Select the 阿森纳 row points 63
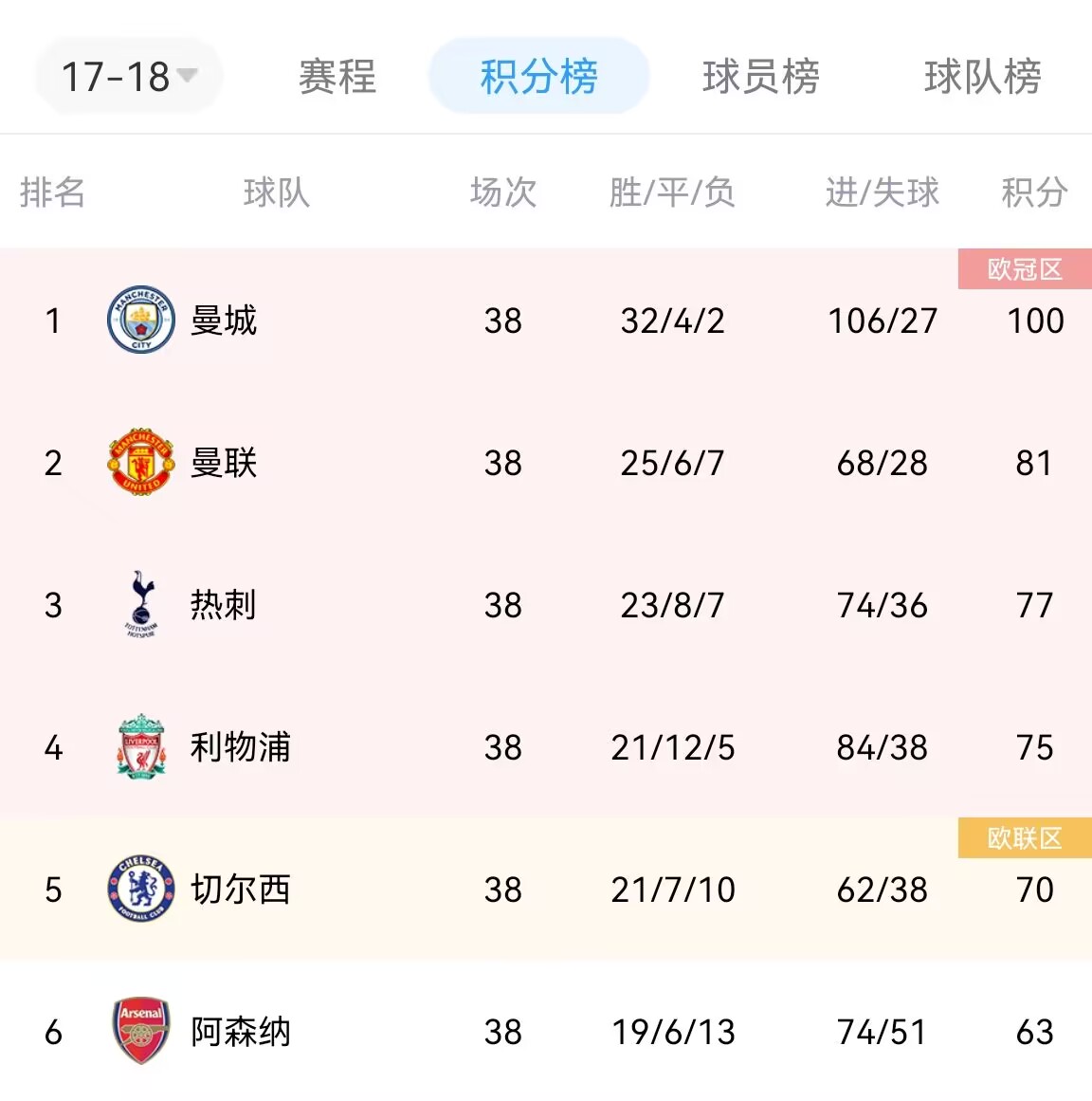The image size is (1092, 1101). point(1034,1032)
